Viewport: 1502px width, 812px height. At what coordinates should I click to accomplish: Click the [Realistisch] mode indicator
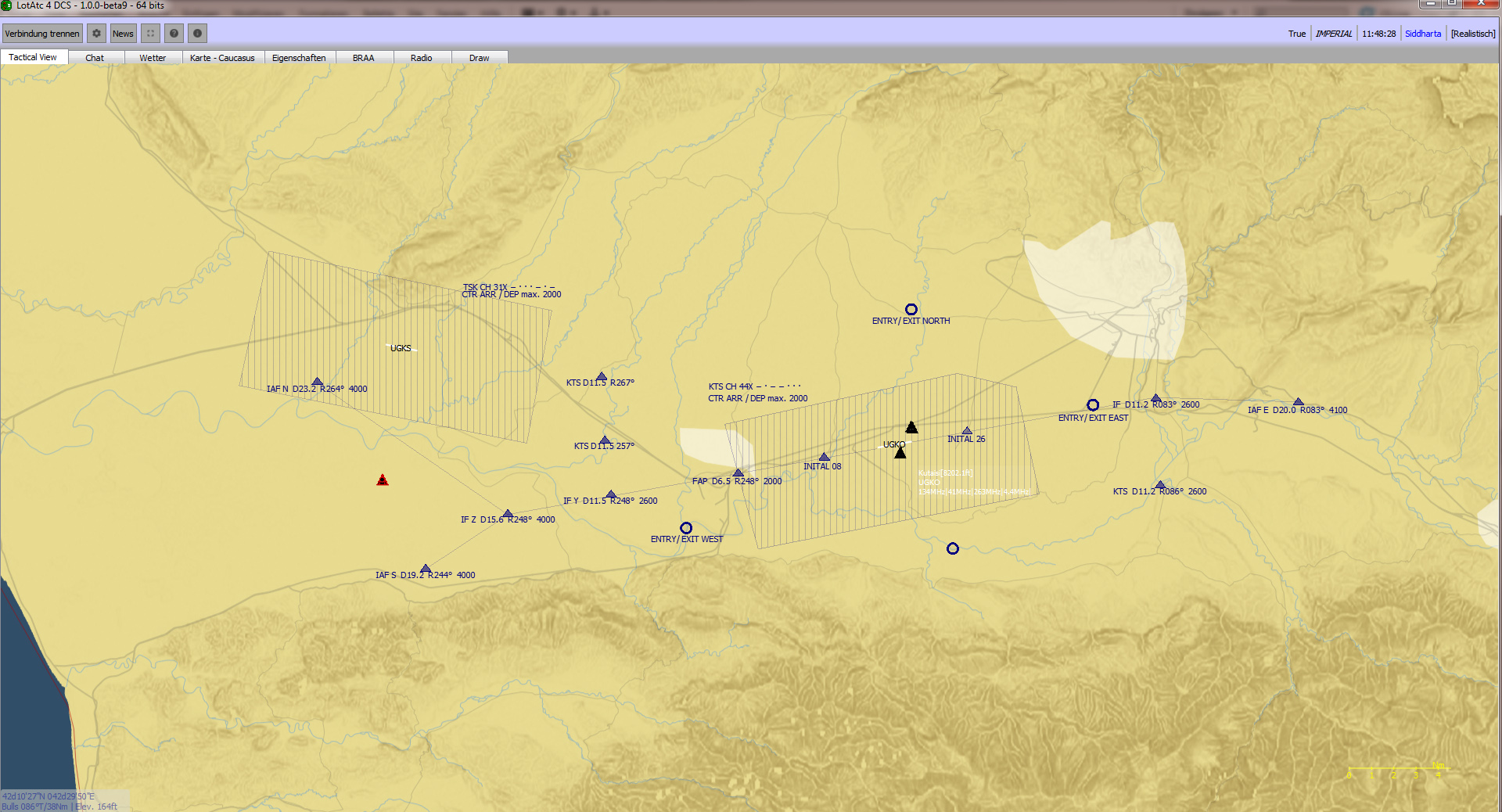[x=1472, y=34]
